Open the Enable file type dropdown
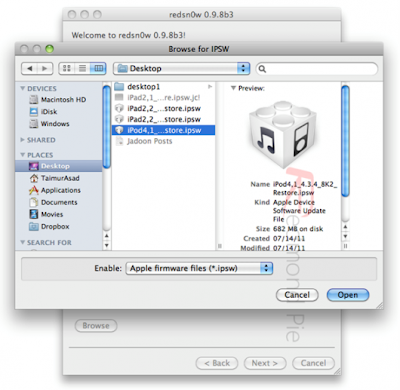 (199, 268)
